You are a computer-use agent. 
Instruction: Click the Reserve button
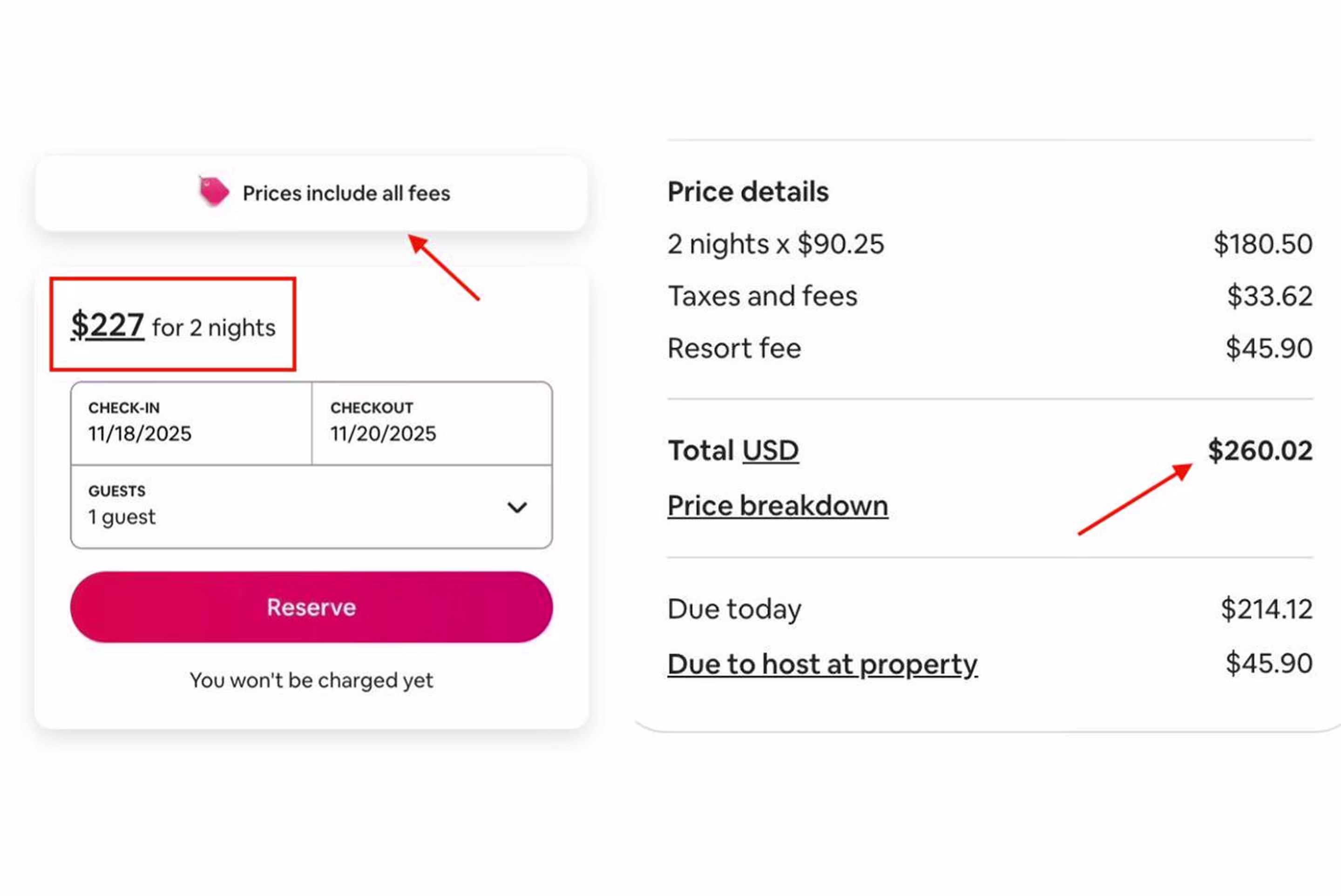point(310,607)
